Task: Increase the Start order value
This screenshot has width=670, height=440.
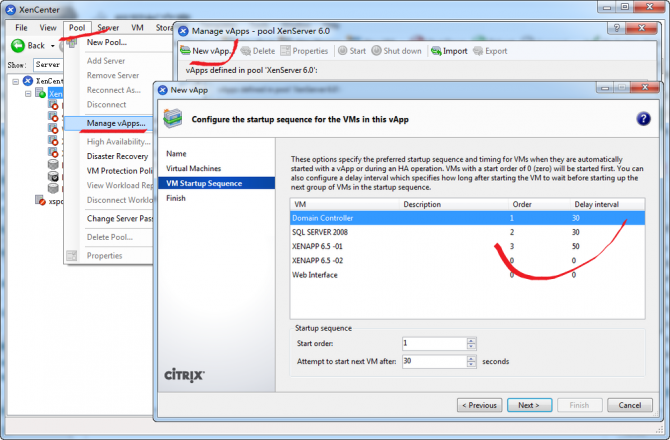Action: (x=471, y=340)
